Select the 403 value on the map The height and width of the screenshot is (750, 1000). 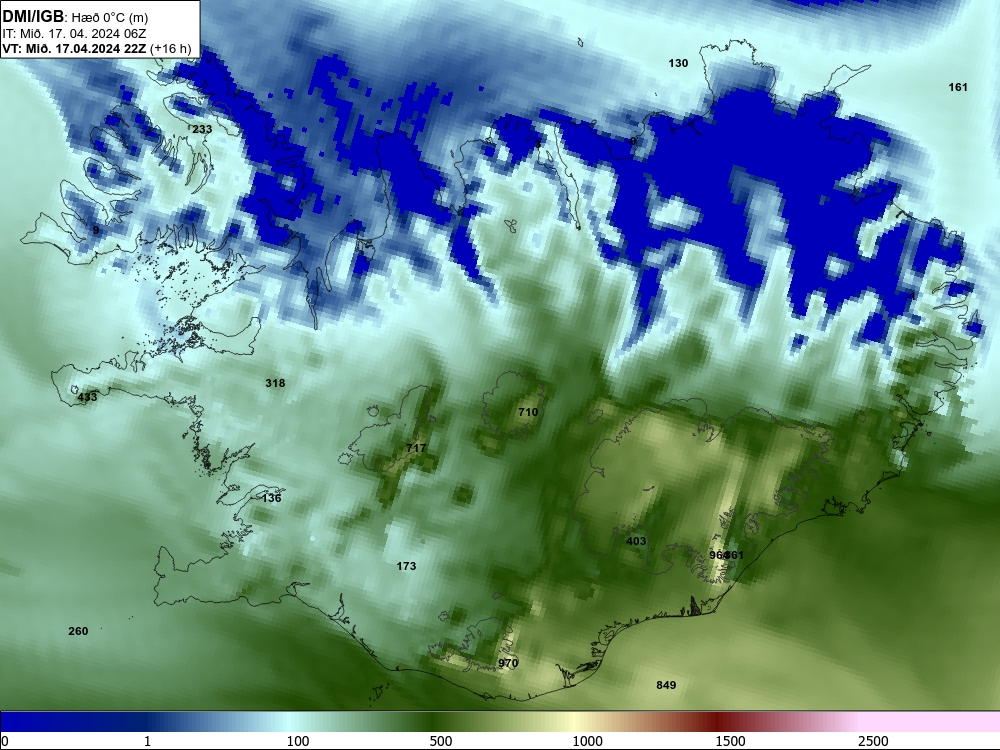tap(636, 541)
